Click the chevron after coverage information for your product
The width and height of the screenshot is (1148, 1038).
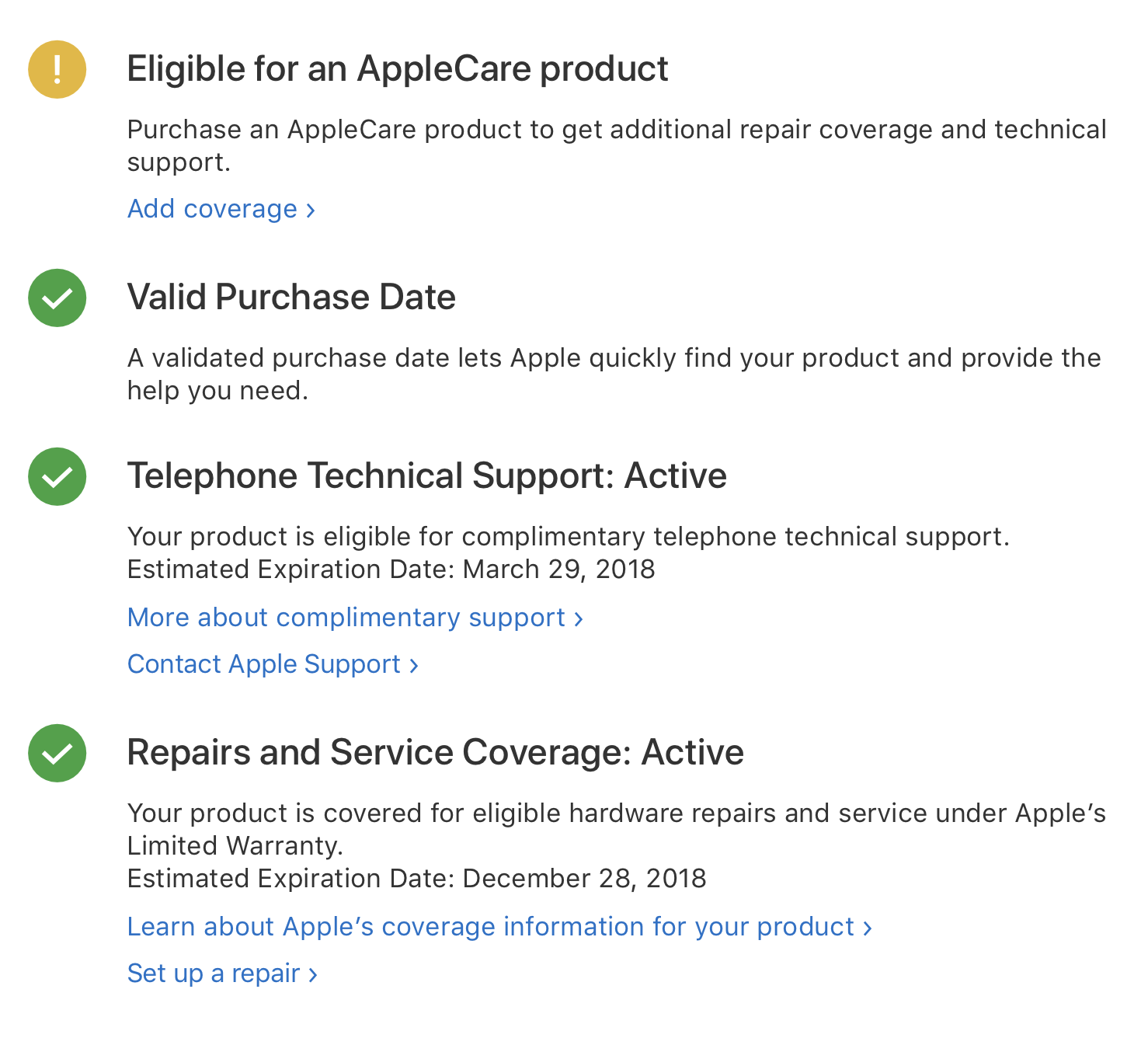pos(868,928)
